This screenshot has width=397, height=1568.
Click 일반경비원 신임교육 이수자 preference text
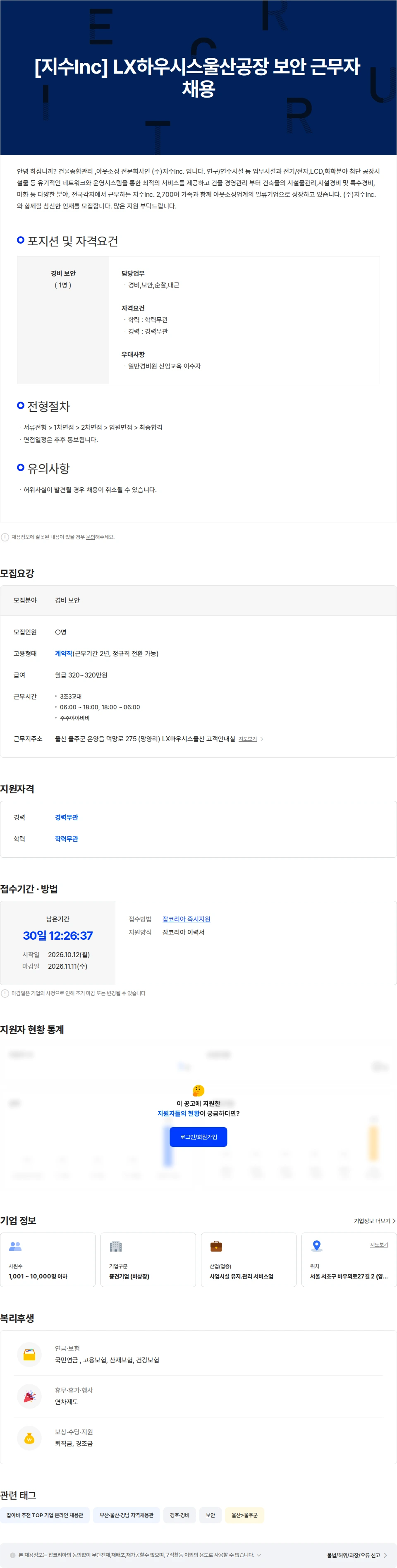[x=164, y=366]
